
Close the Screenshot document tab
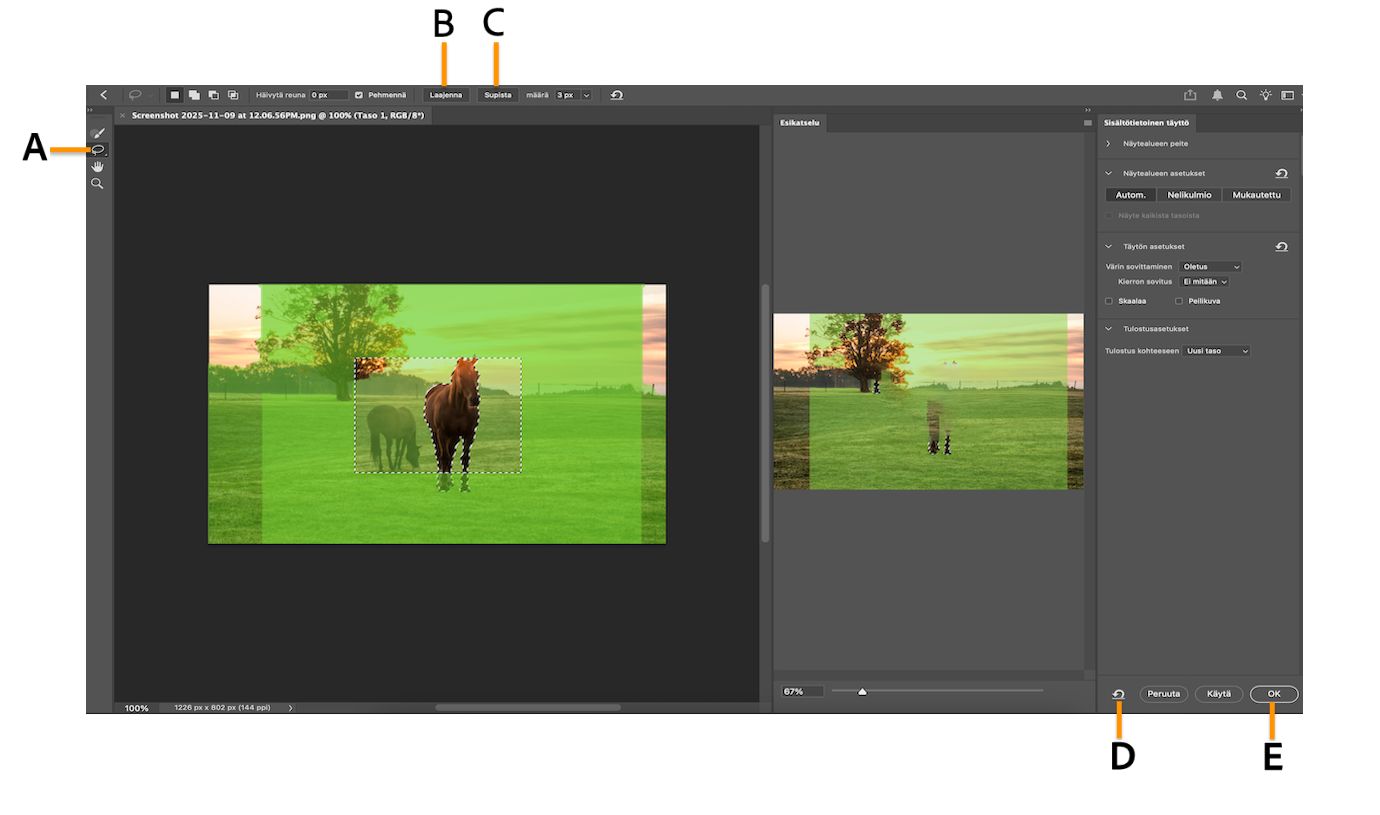[x=122, y=116]
